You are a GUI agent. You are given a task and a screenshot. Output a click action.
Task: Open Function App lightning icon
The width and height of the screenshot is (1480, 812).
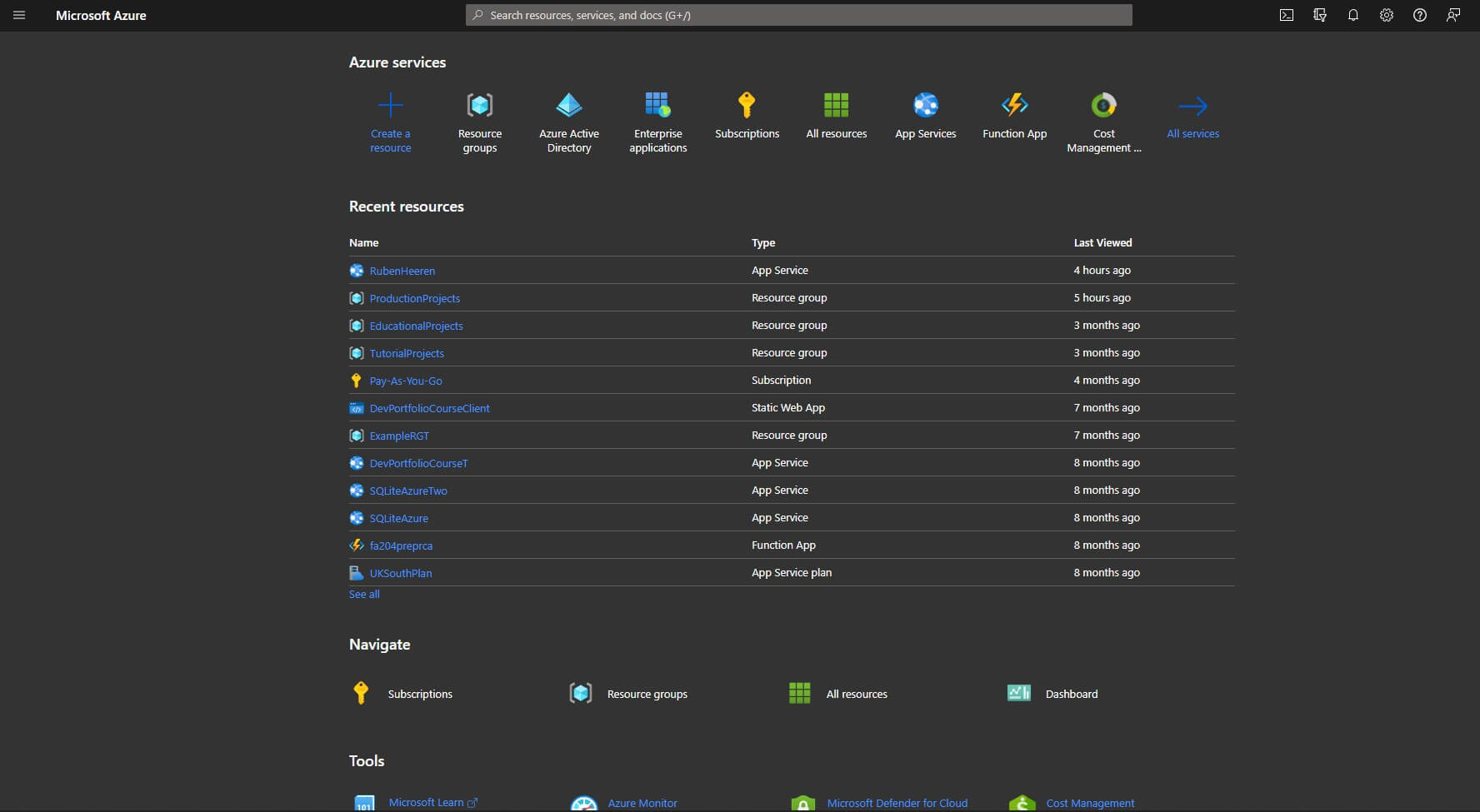click(x=1015, y=105)
